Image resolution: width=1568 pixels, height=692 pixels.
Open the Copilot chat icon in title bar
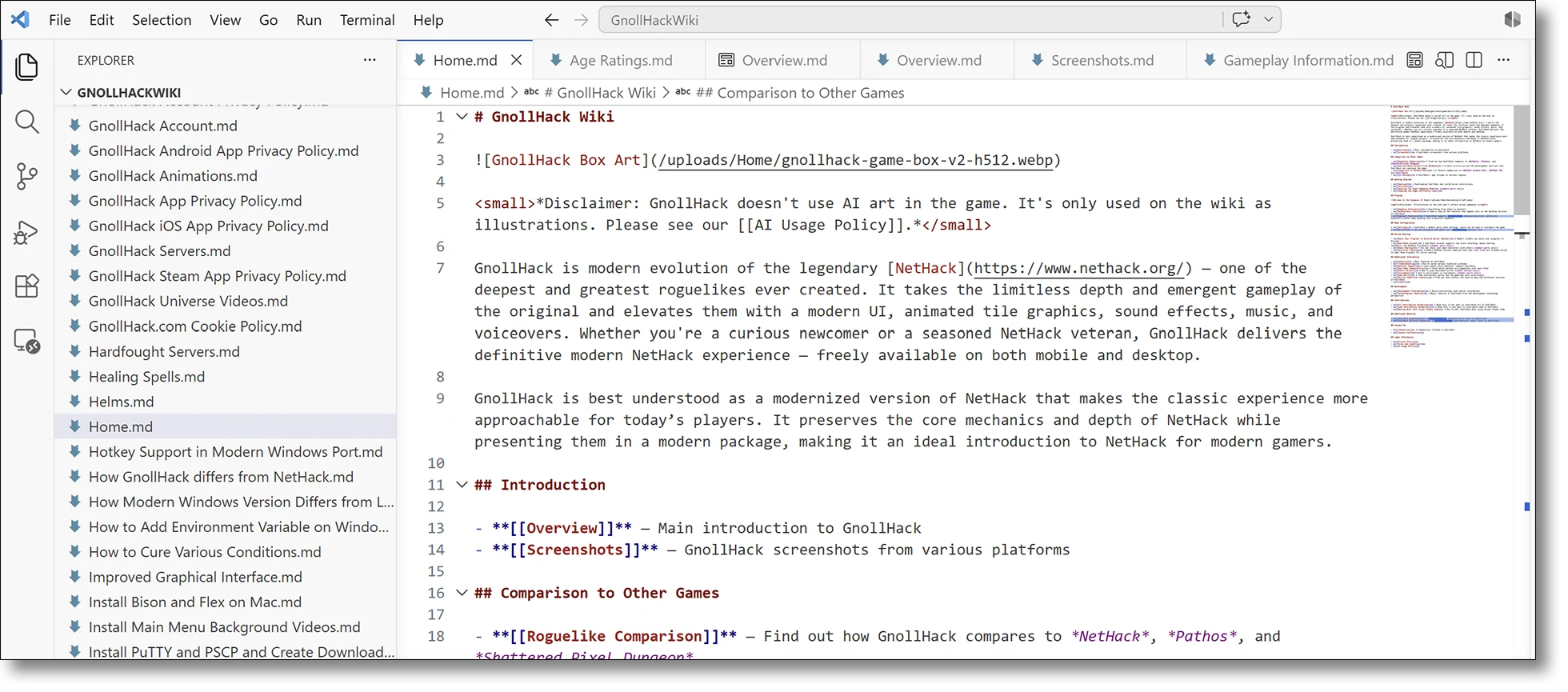[x=1242, y=20]
